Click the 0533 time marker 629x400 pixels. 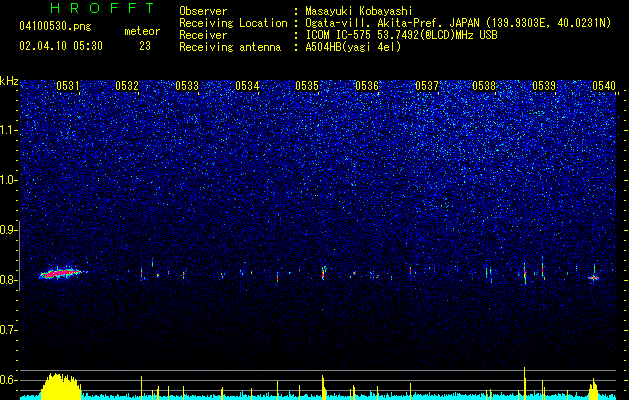187,85
